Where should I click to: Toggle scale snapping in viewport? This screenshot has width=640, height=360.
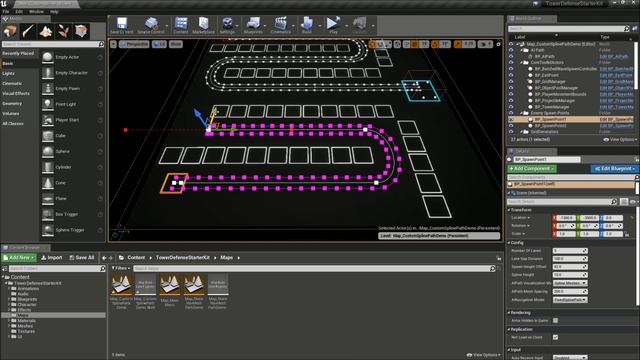(x=458, y=44)
